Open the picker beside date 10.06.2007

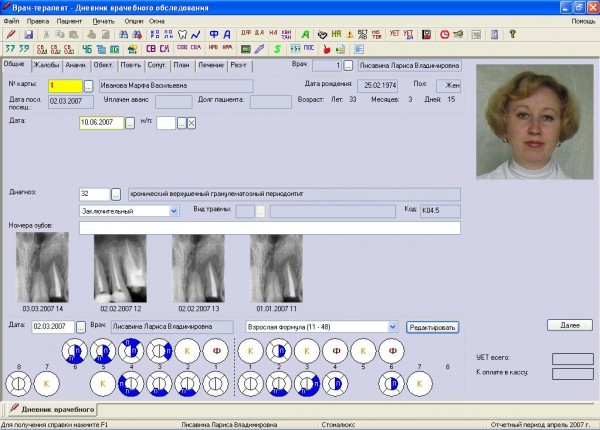[130, 123]
